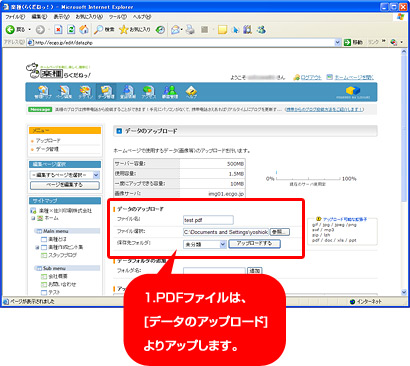Click the インターネット zone status bar entry
Screen dimensions: 410x366
coord(366,301)
